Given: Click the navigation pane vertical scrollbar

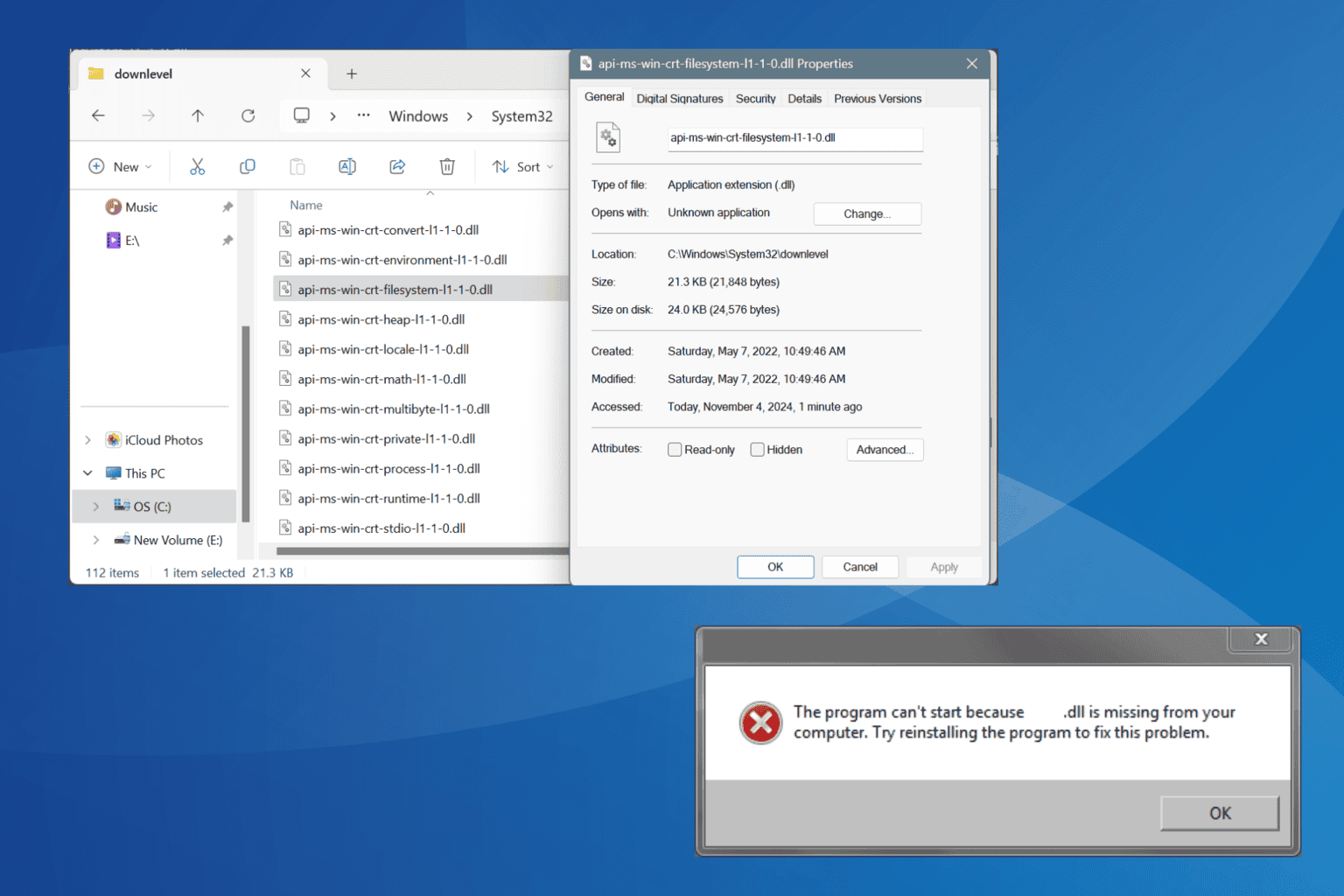Looking at the screenshot, I should point(246,423).
